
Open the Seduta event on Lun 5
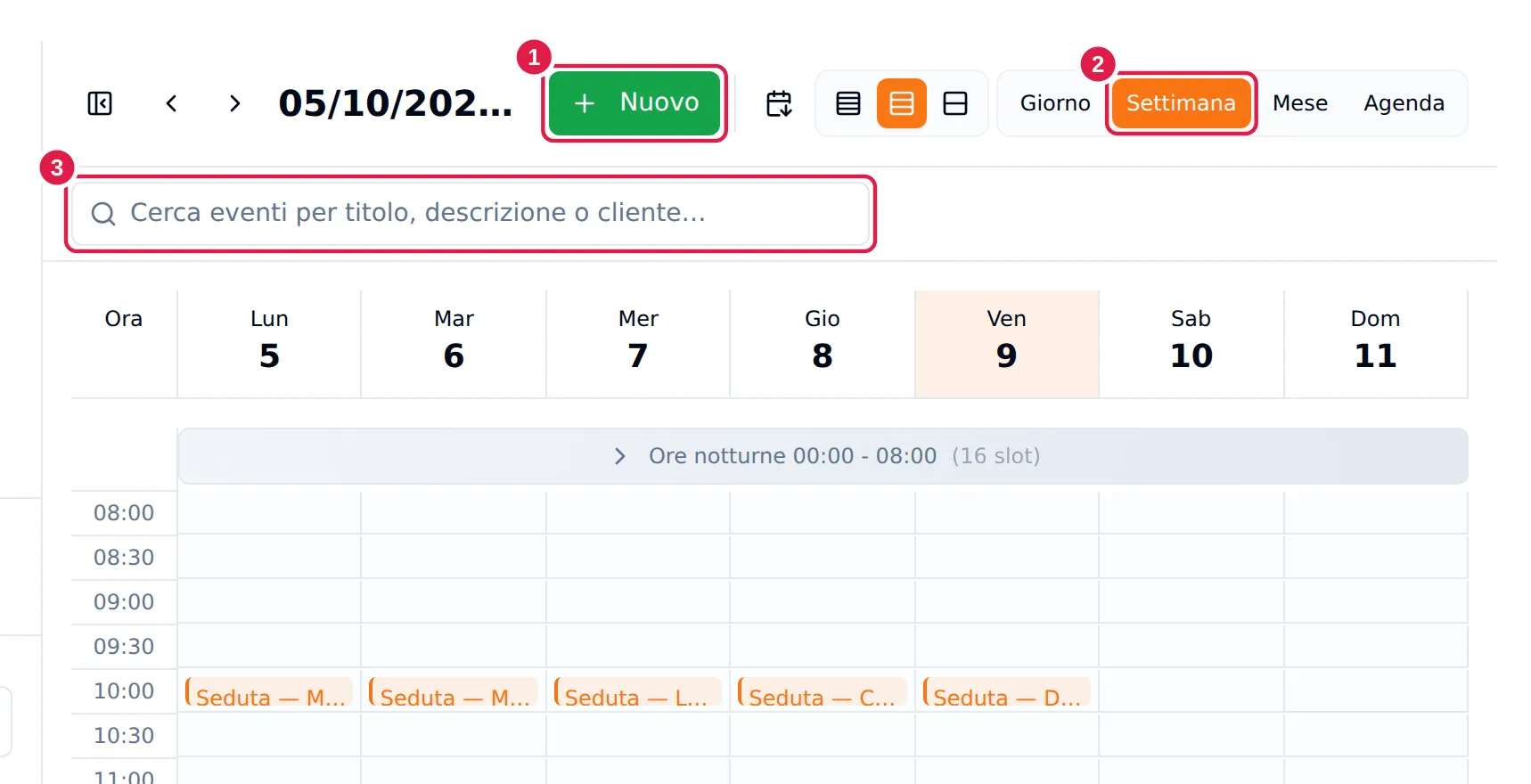[269, 692]
